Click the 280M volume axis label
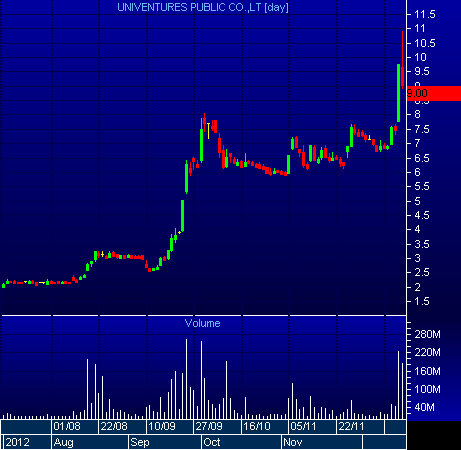461x450 pixels. point(427,334)
